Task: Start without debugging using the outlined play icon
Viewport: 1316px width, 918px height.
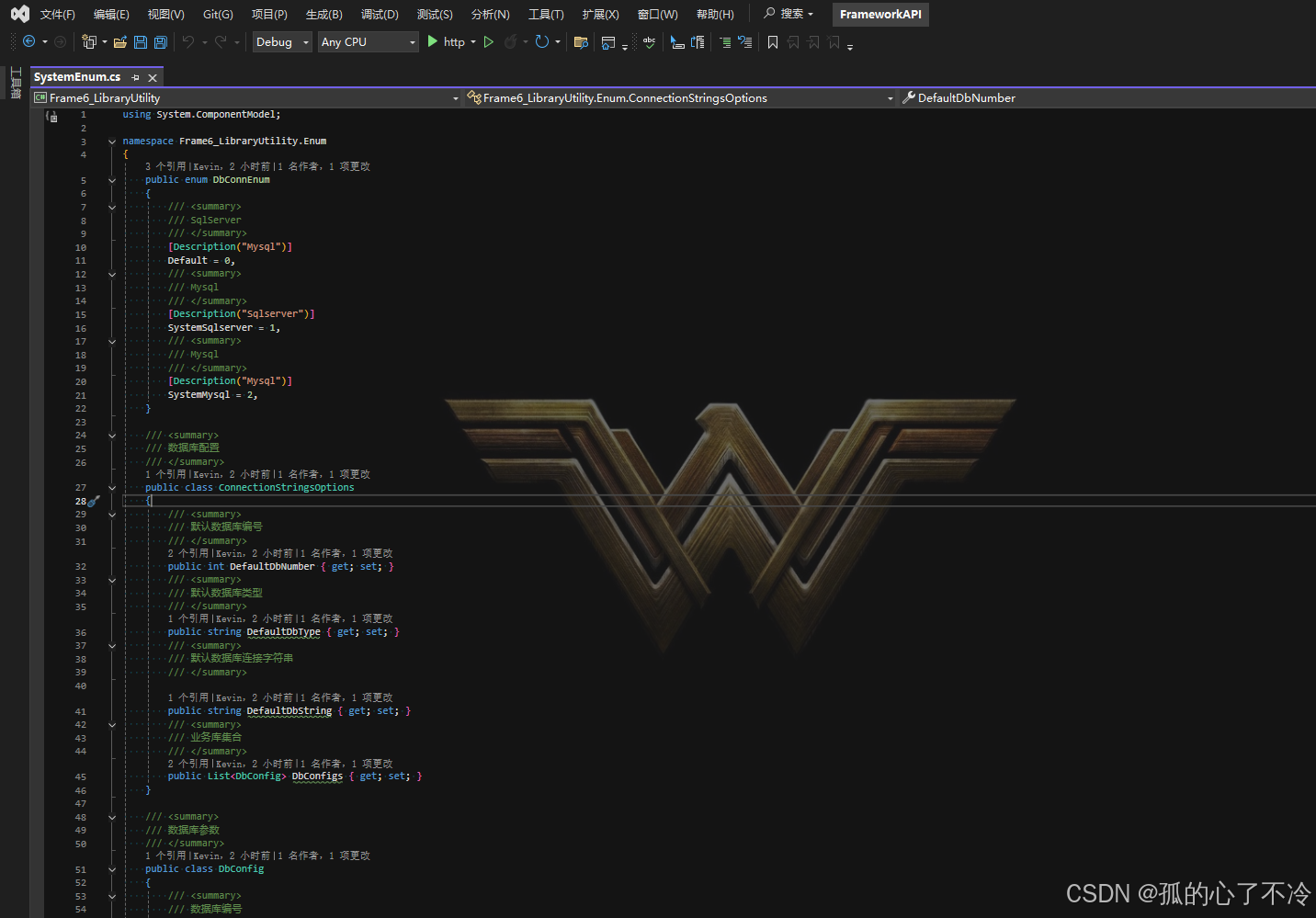Action: [x=489, y=41]
